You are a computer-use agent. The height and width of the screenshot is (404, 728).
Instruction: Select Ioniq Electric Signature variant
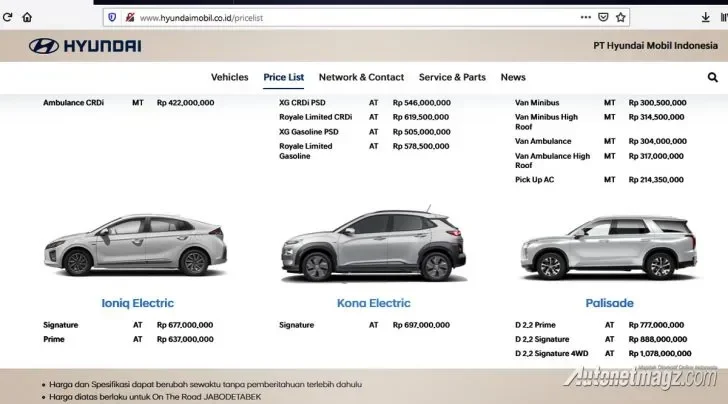click(x=60, y=325)
